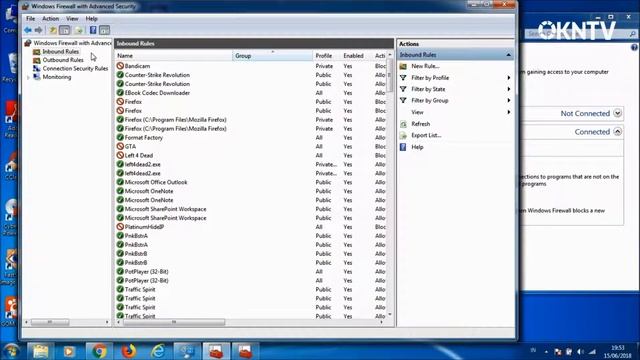Click the green check icon beside Format Factory

point(120,137)
